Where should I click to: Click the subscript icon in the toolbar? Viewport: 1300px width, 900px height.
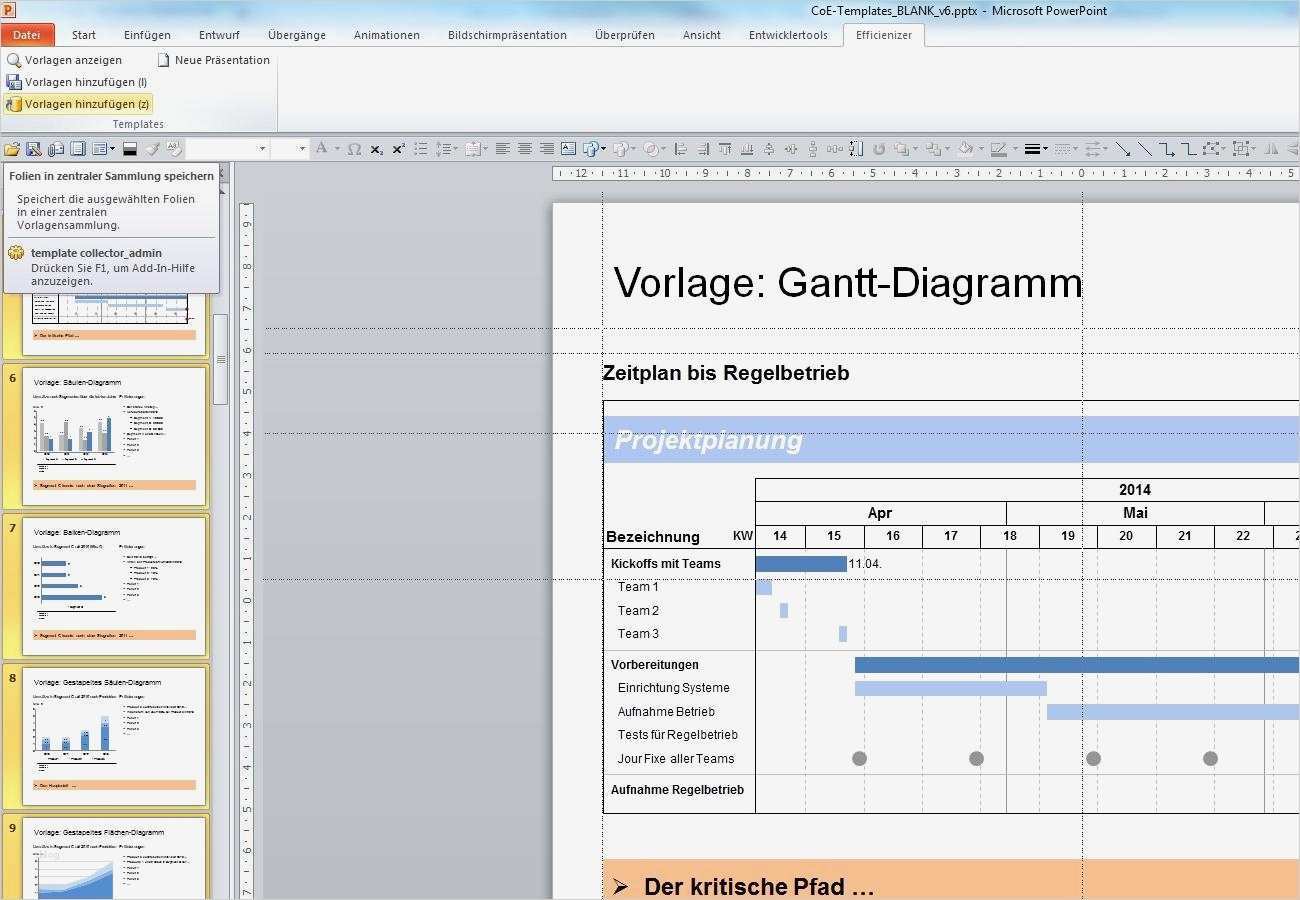click(376, 149)
